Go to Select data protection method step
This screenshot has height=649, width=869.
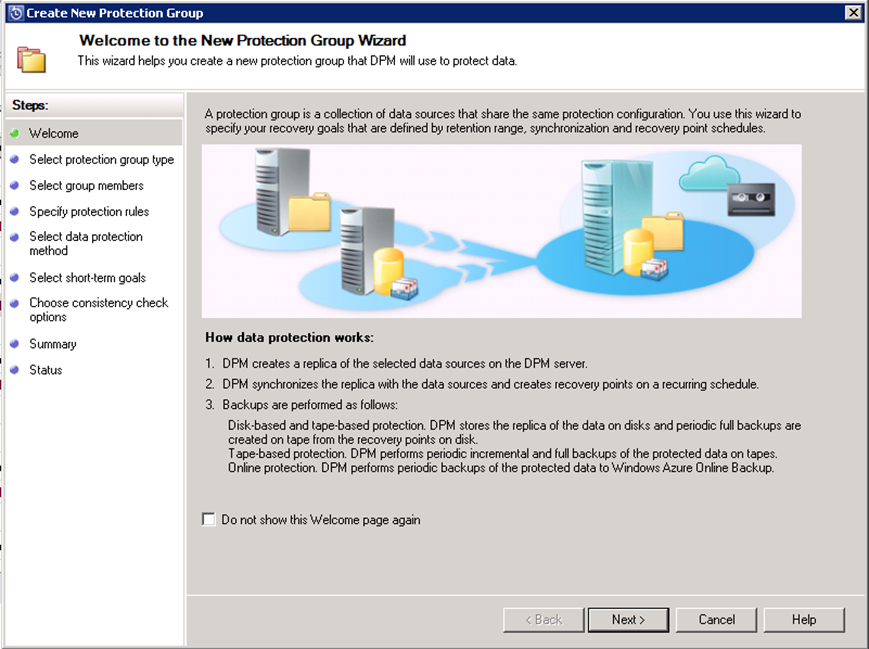(86, 243)
